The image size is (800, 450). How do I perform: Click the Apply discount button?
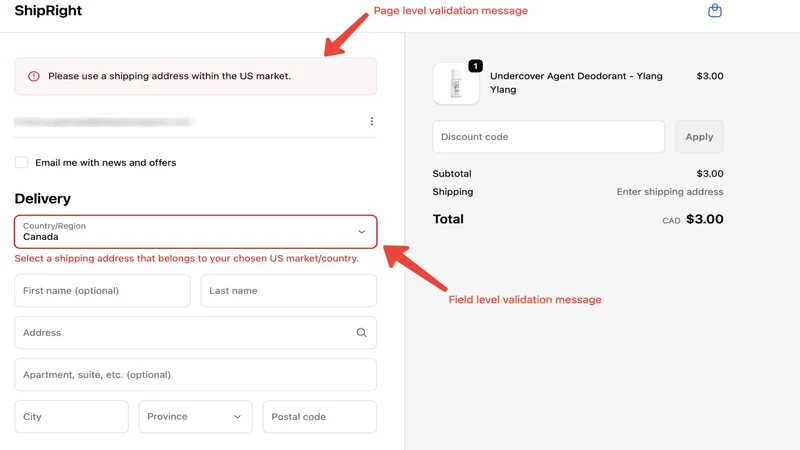tap(699, 137)
